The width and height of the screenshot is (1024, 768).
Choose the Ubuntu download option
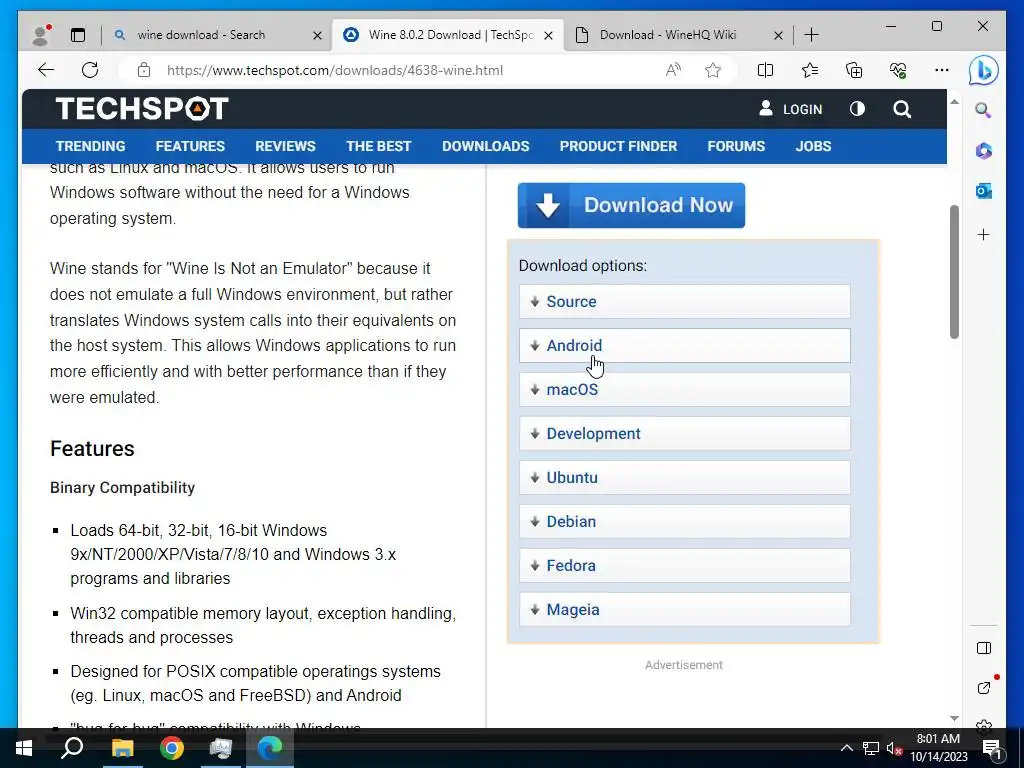point(685,477)
